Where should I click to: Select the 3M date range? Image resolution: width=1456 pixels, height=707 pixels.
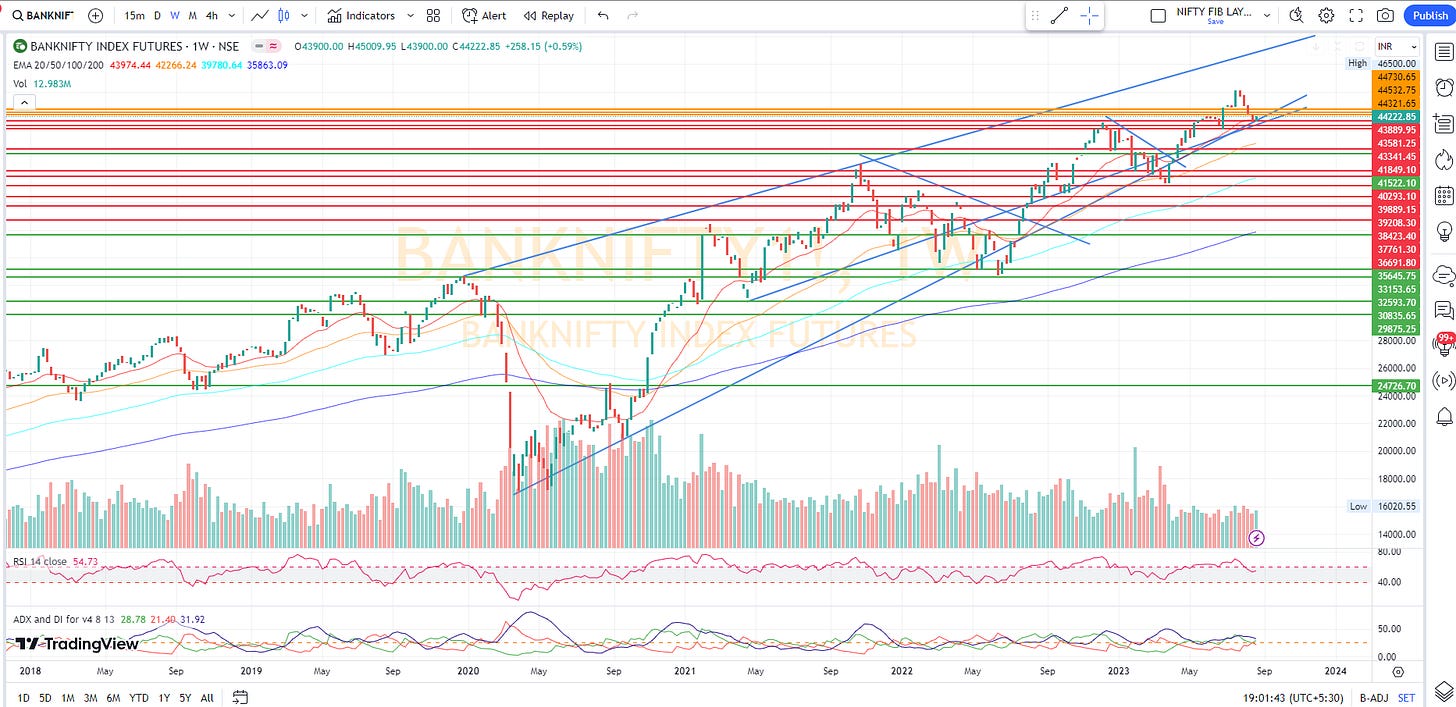pos(91,697)
